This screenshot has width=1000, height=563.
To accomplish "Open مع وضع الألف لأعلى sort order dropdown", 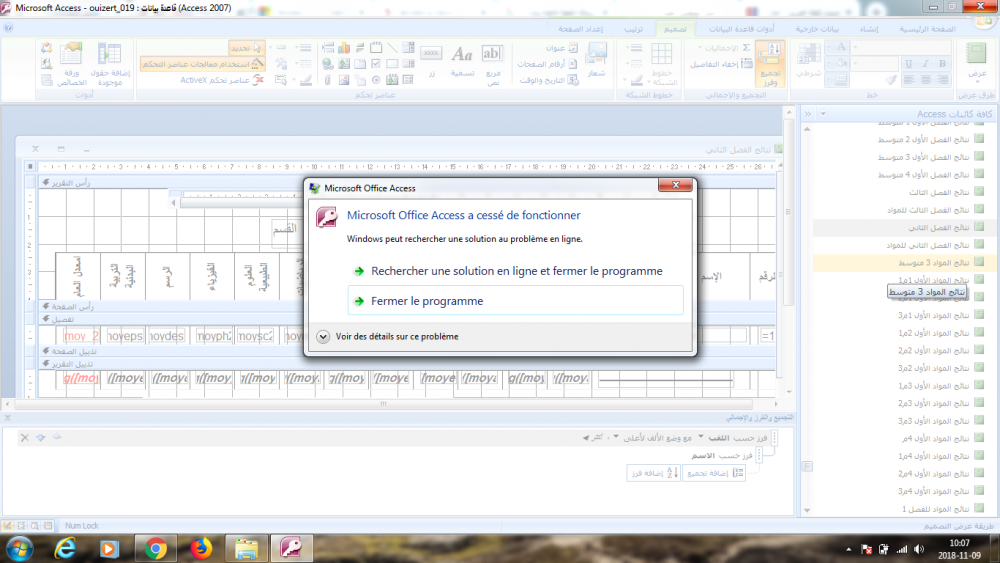I will click(616, 437).
